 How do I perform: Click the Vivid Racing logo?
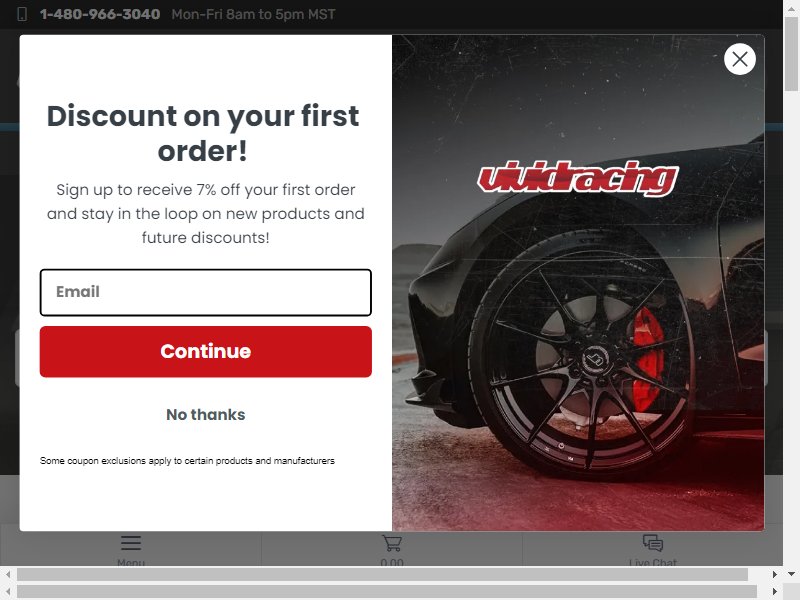(x=578, y=179)
